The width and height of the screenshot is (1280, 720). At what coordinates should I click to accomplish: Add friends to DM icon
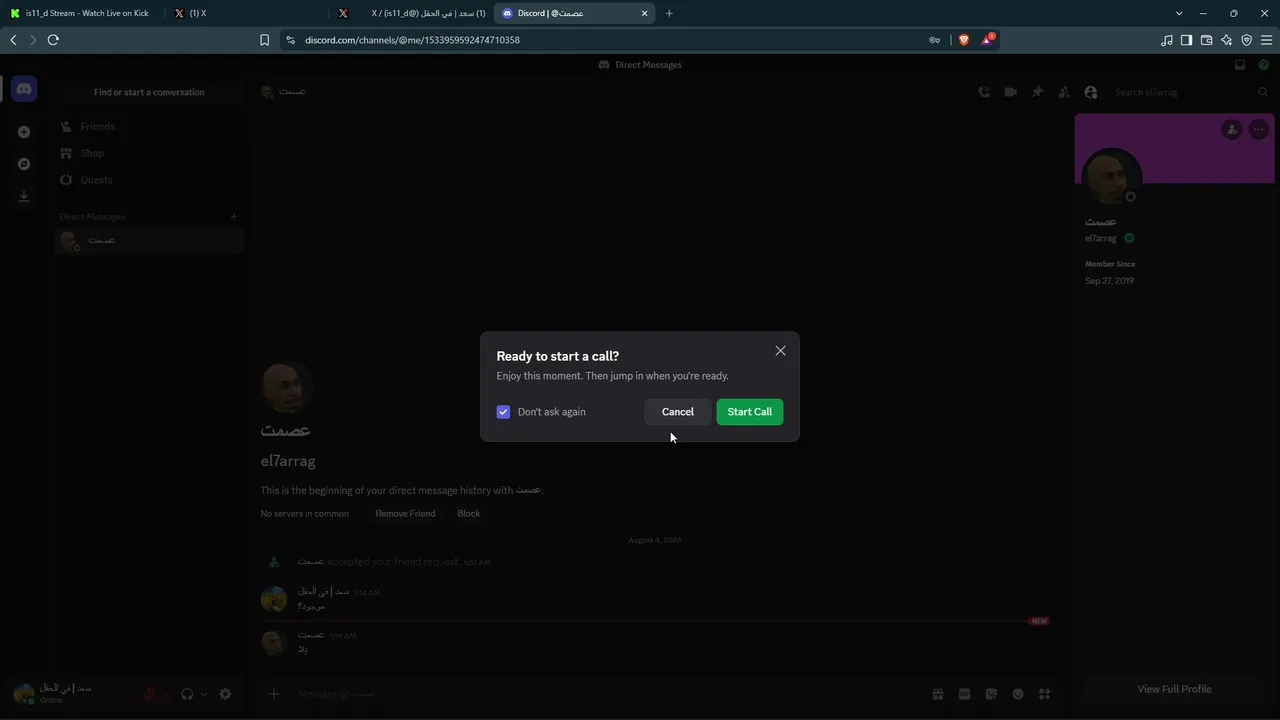coord(1064,92)
